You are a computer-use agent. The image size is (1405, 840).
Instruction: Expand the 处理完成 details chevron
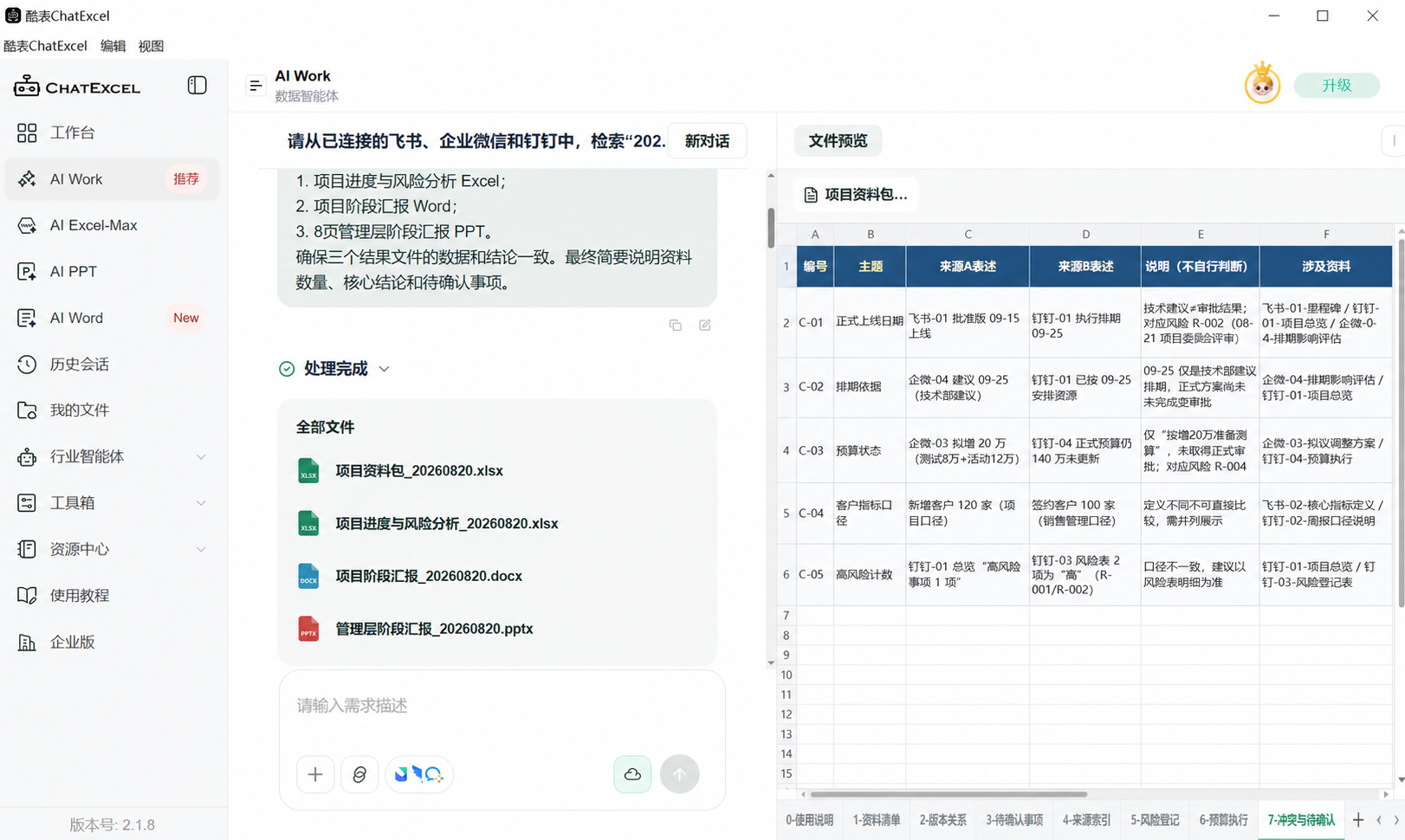pos(385,370)
